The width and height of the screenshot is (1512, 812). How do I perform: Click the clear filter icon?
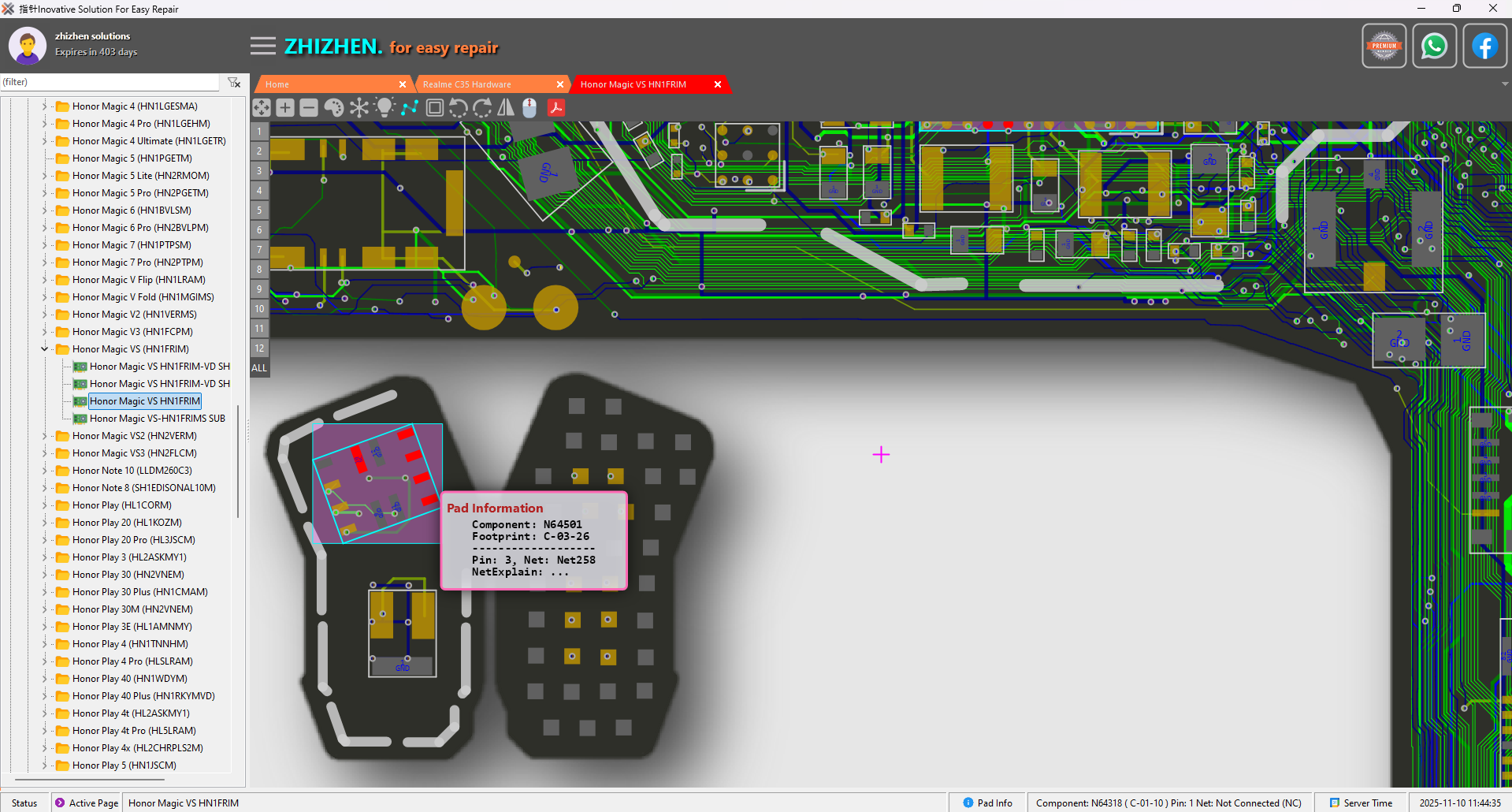point(234,82)
